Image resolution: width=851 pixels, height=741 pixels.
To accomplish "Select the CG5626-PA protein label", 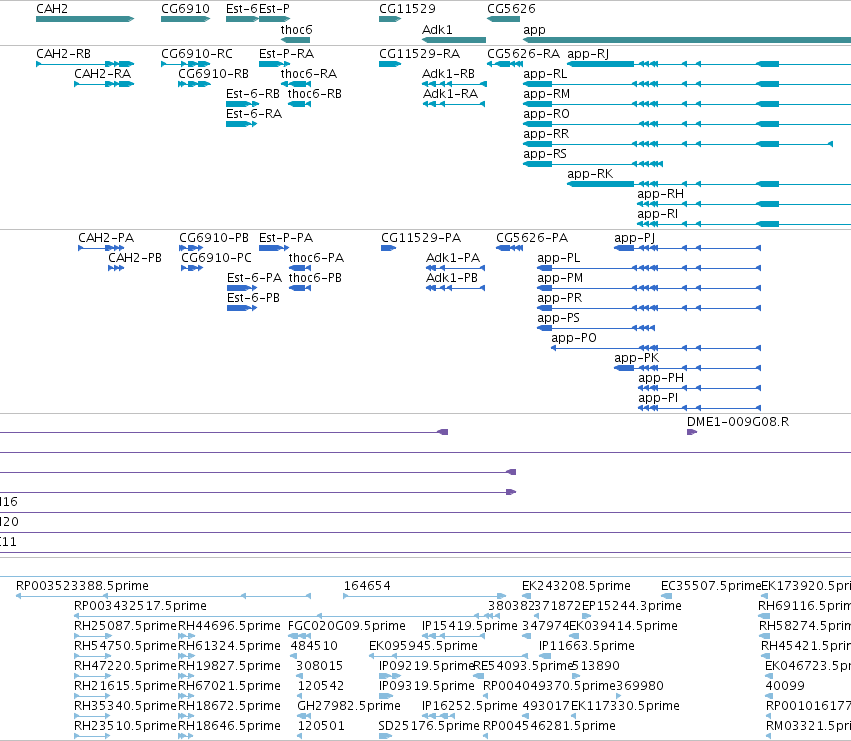I will [x=532, y=238].
